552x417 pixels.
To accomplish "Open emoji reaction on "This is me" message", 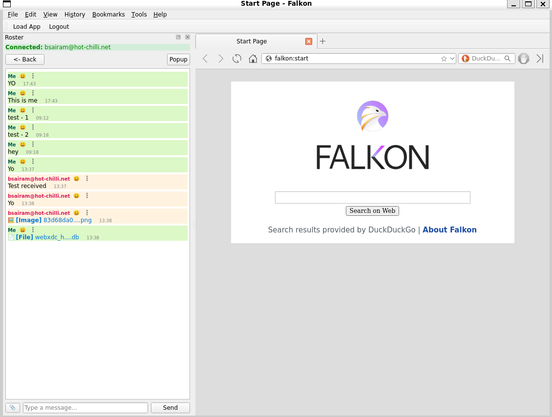I will pos(23,93).
